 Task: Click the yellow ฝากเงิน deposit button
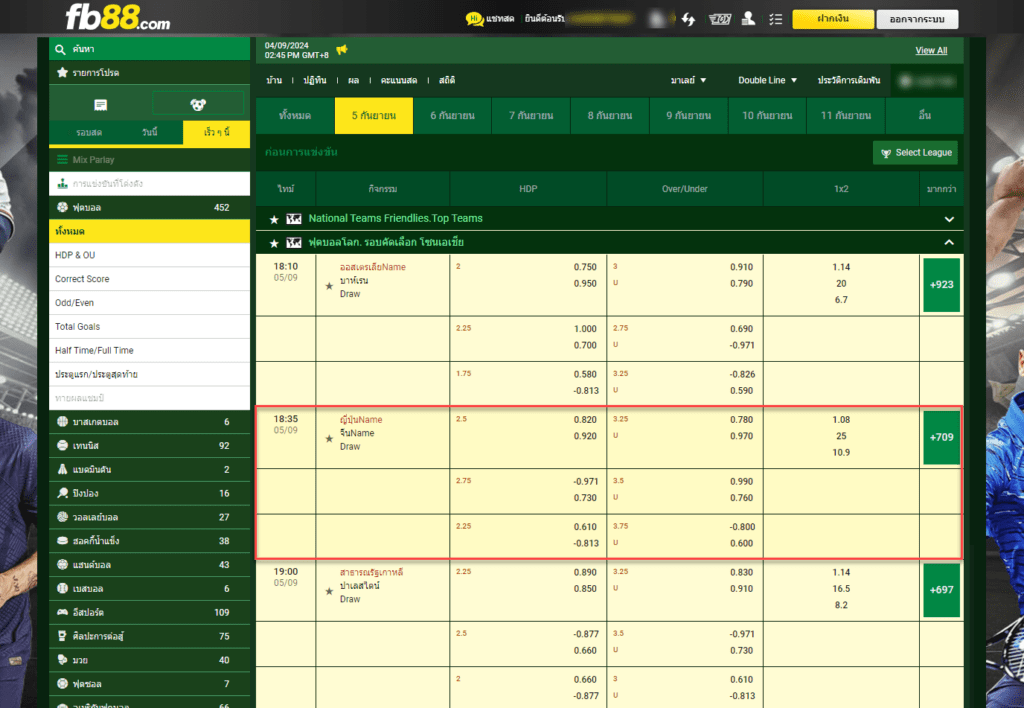click(833, 19)
